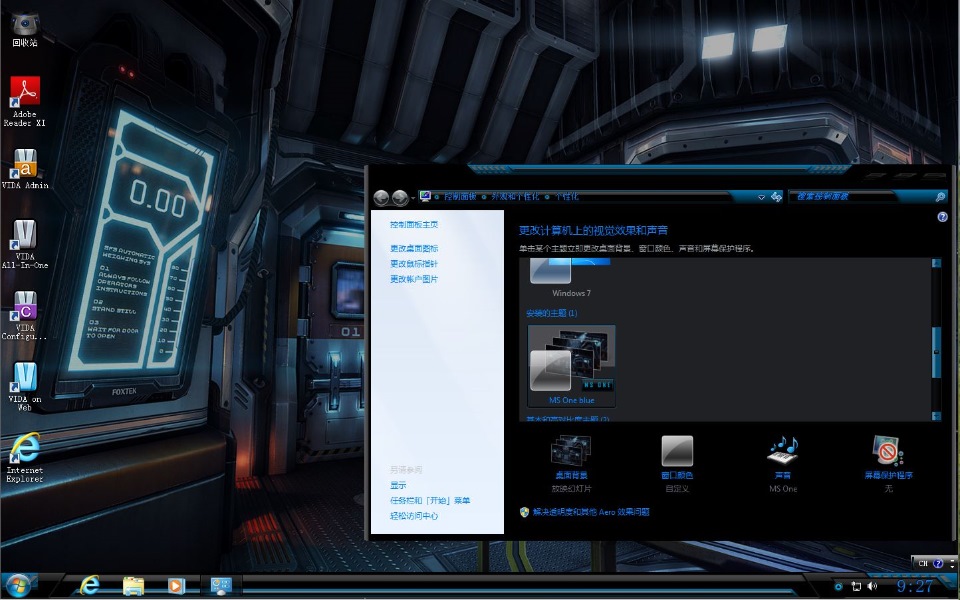
Task: Go back with the navigation arrow
Action: [x=381, y=197]
